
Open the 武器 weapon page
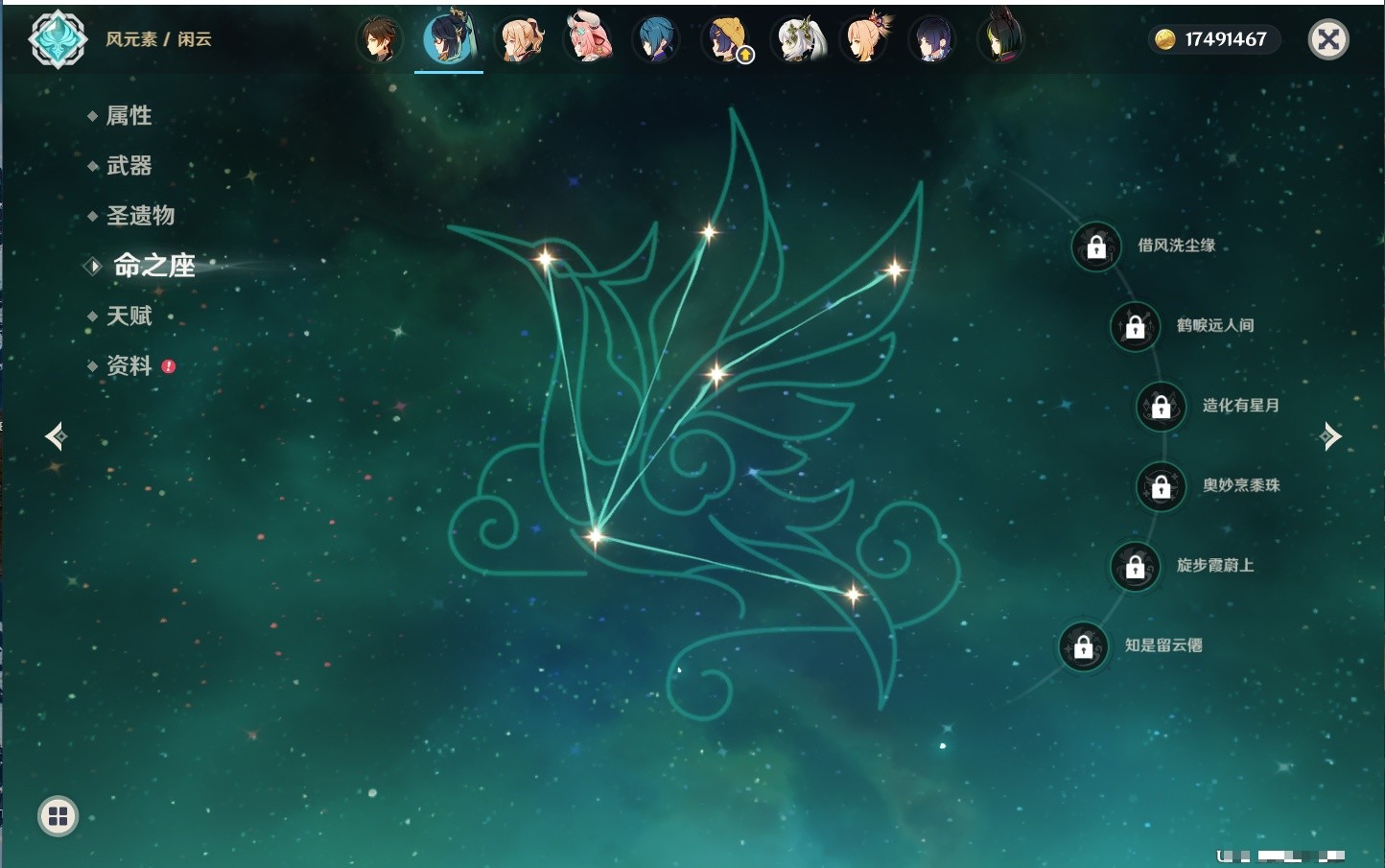coord(129,166)
